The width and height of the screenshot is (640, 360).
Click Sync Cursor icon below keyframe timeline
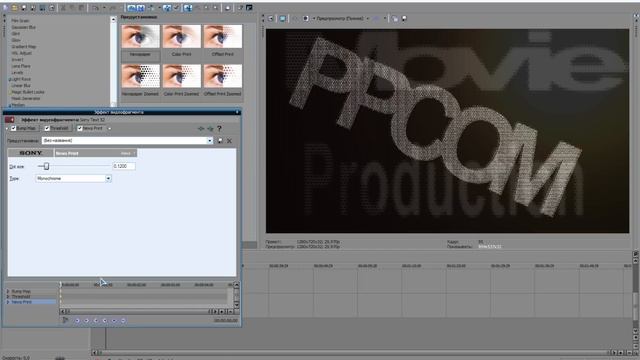(65, 320)
